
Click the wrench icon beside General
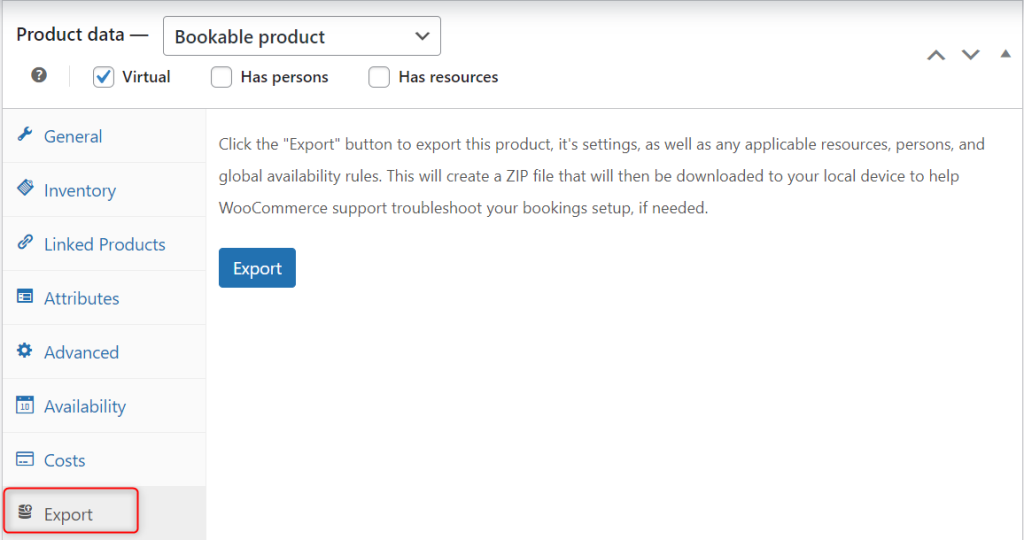(25, 135)
